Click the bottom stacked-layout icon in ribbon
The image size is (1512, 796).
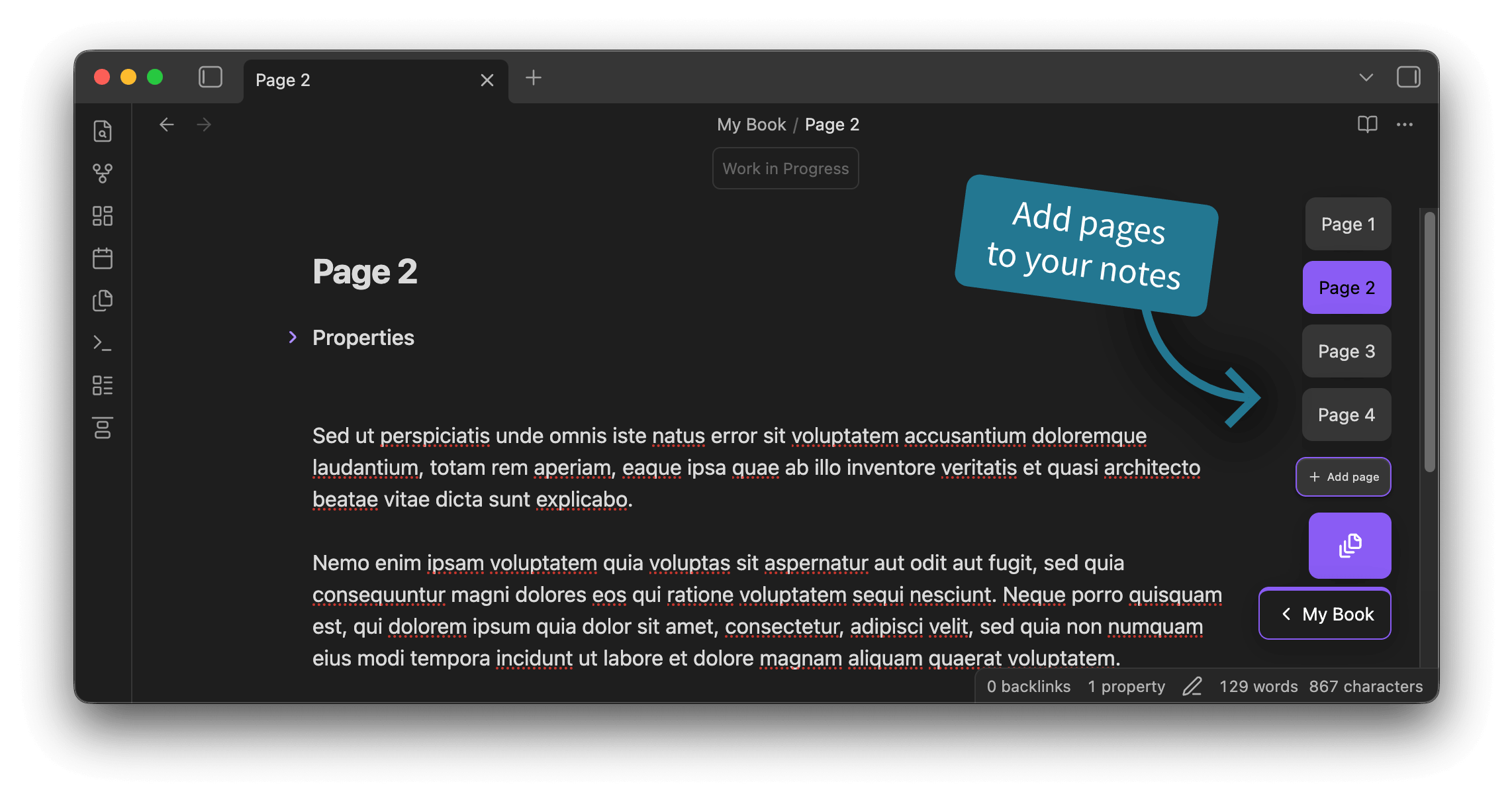coord(103,428)
